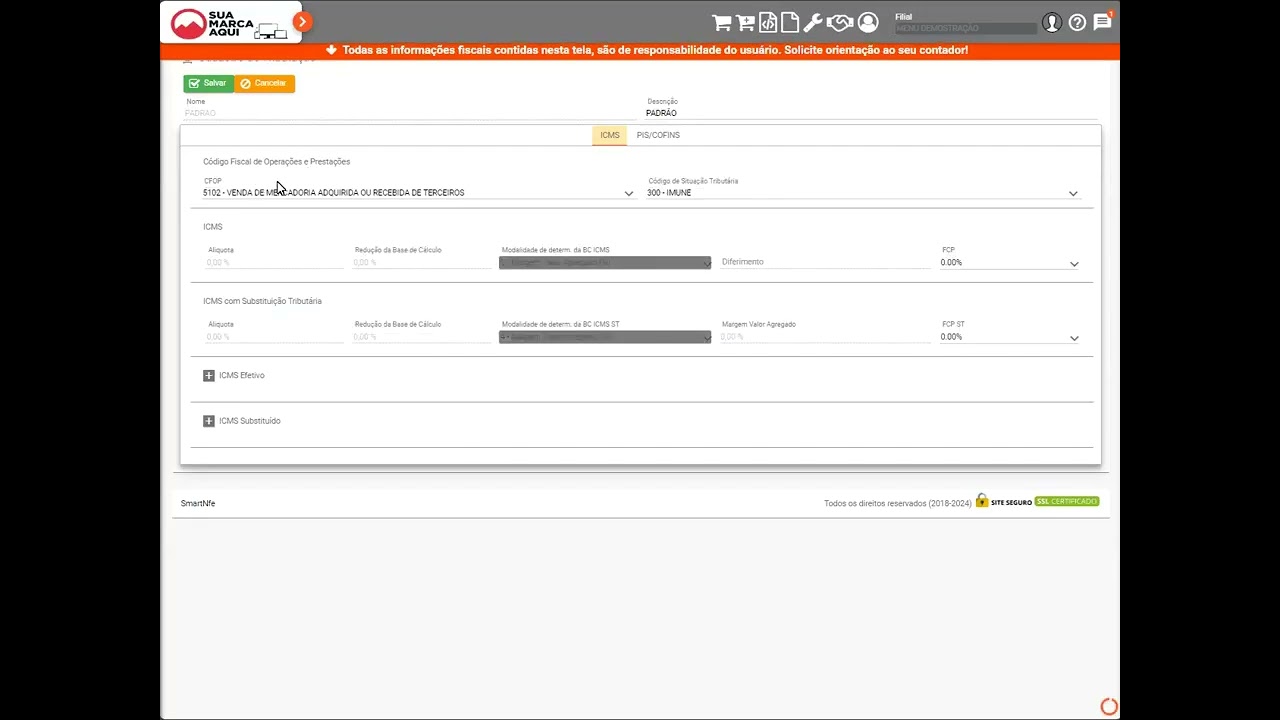
Task: Click the ICMS Alíquota field
Action: coord(274,263)
